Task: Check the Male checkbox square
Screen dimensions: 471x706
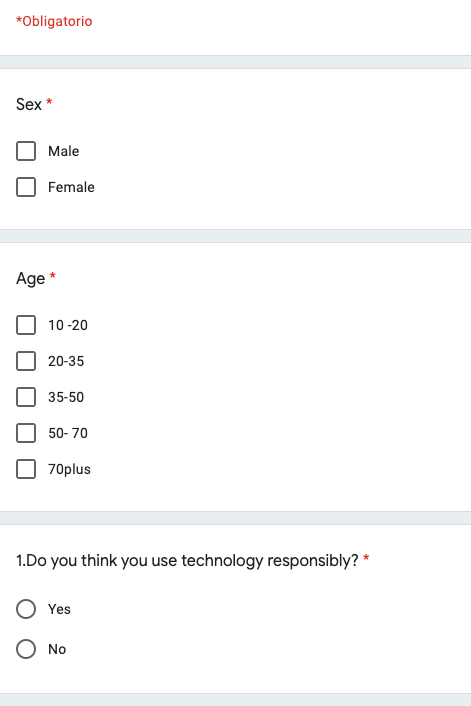Action: (26, 151)
